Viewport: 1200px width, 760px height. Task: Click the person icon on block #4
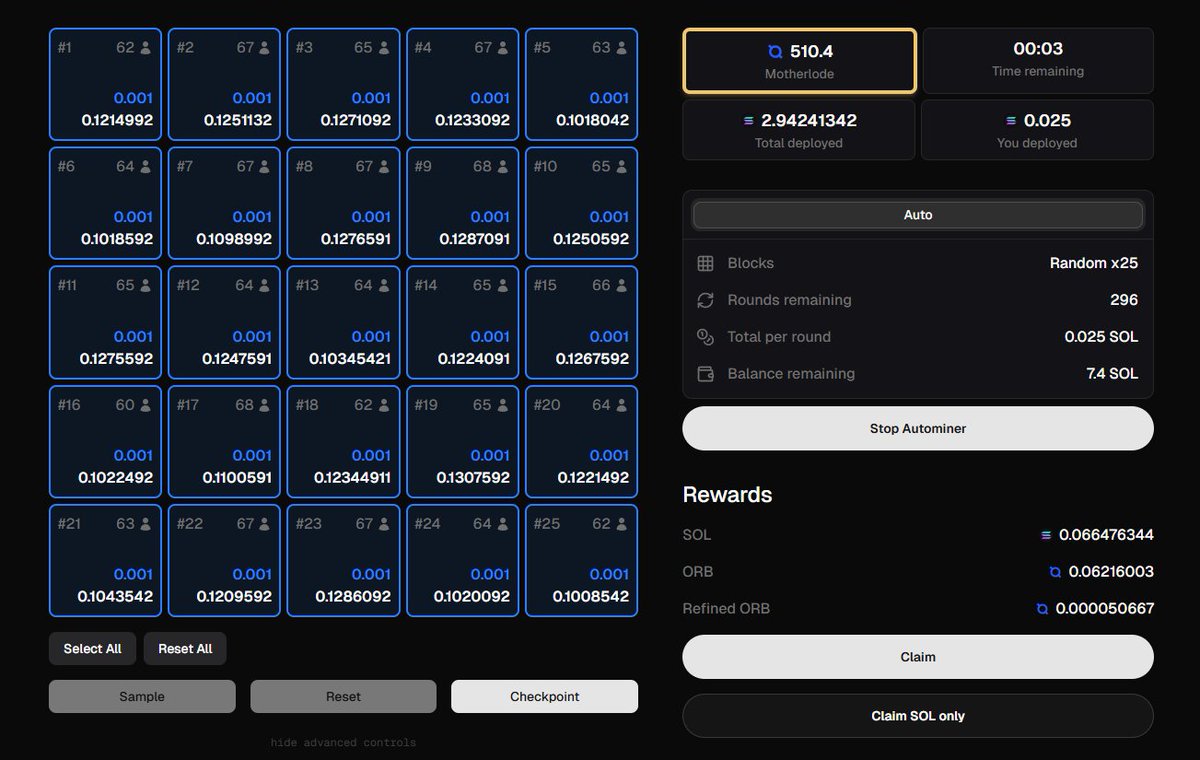coord(503,47)
